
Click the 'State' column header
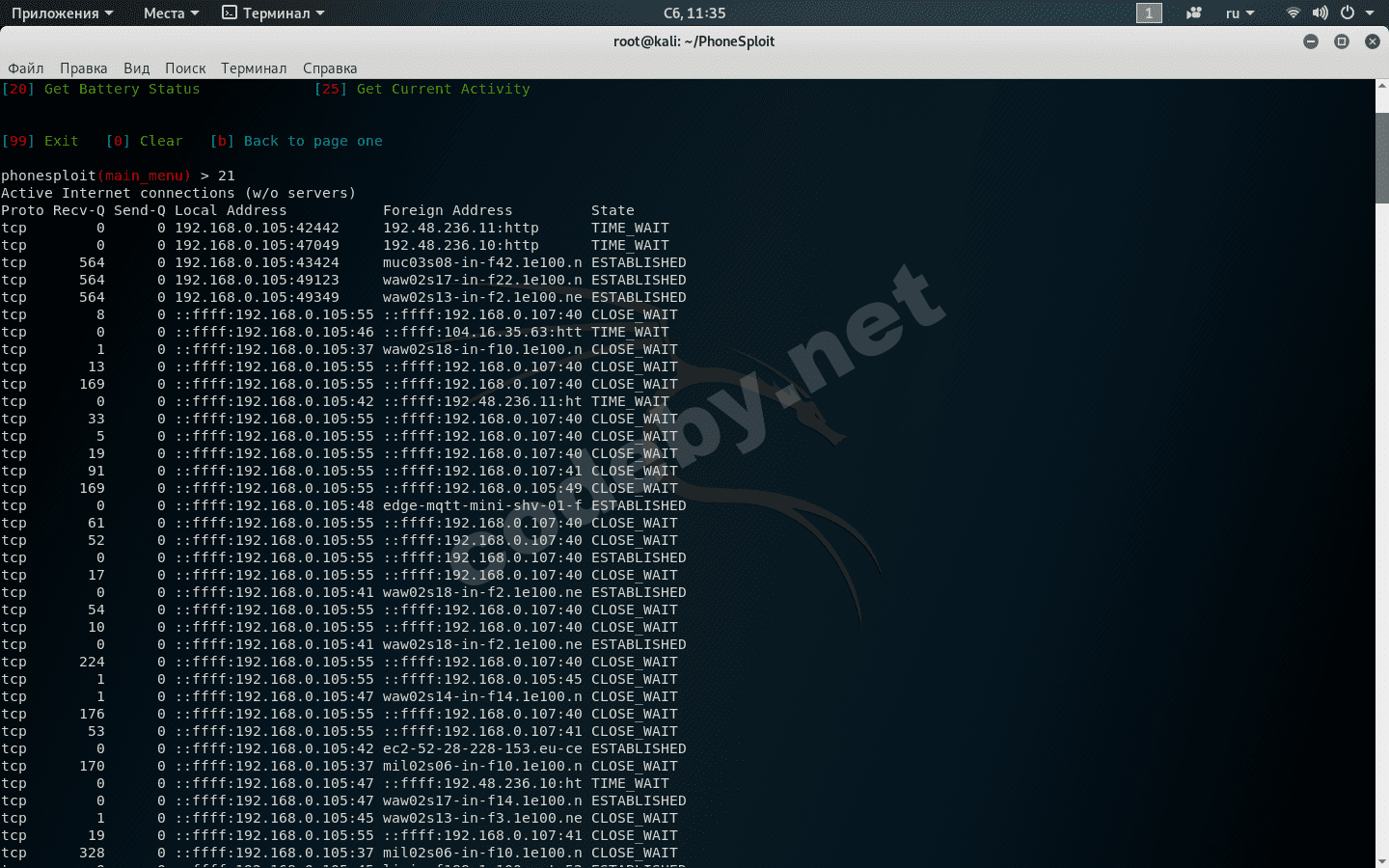613,210
